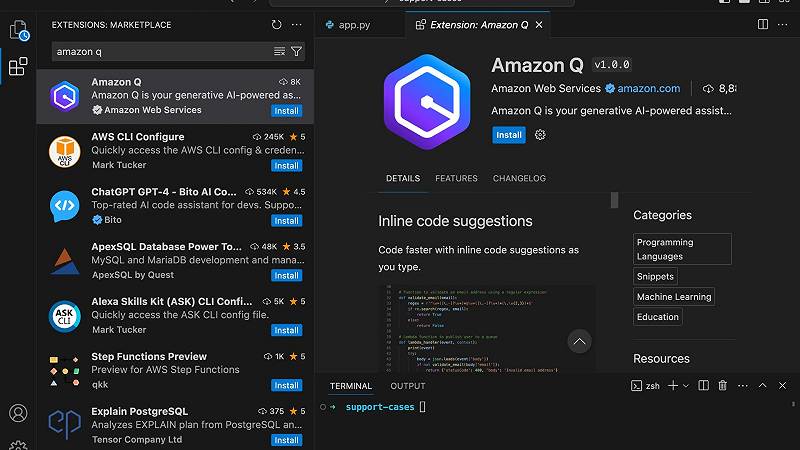Kill the terminal with trash icon

tap(722, 386)
